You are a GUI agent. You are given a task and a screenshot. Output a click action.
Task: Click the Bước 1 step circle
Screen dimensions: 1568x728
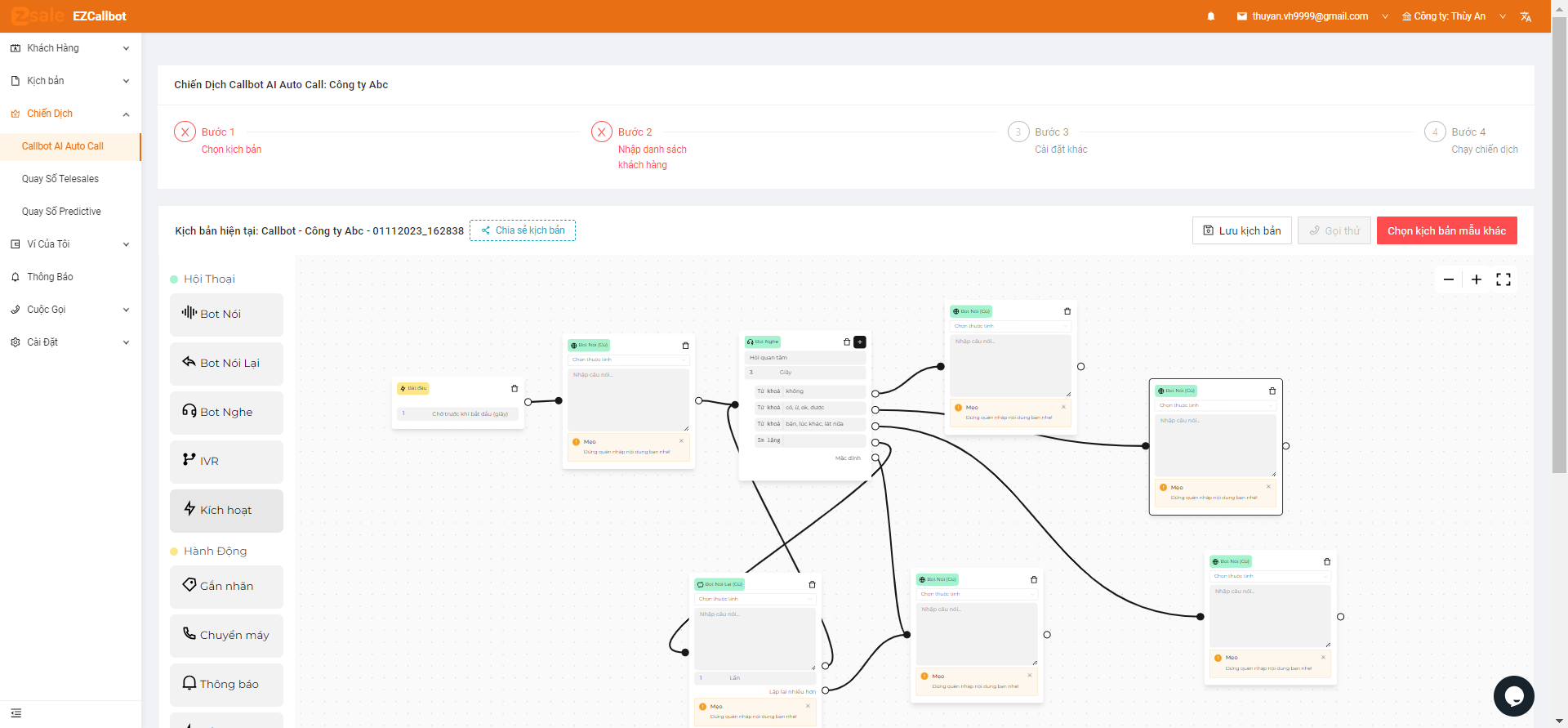(185, 132)
